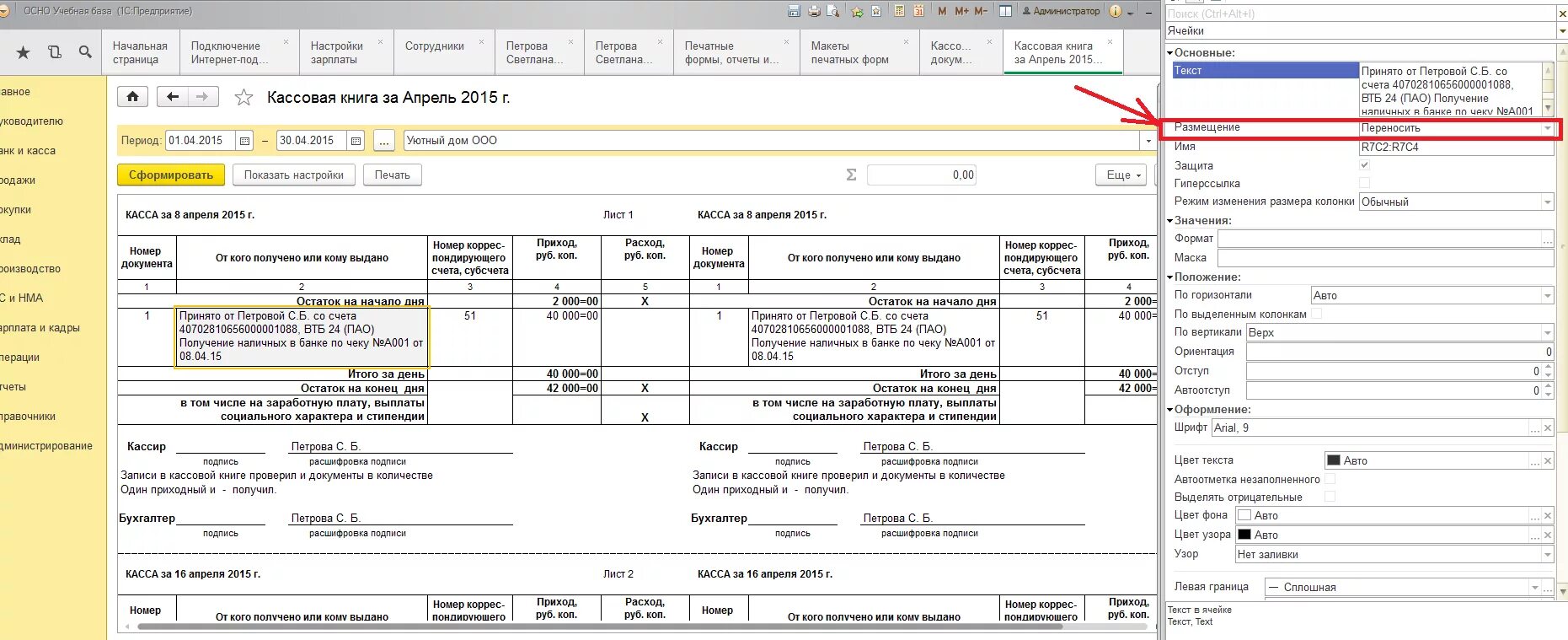Enable the Выделять отрицательные checkbox
The height and width of the screenshot is (640, 1568).
(x=1330, y=497)
